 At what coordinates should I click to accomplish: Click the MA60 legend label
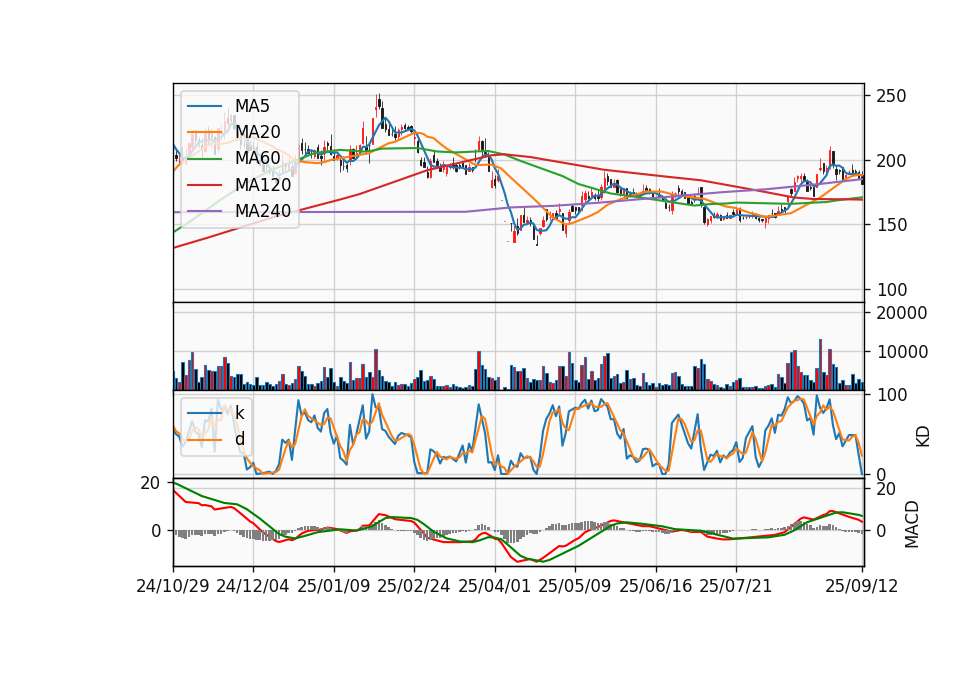tap(258, 158)
